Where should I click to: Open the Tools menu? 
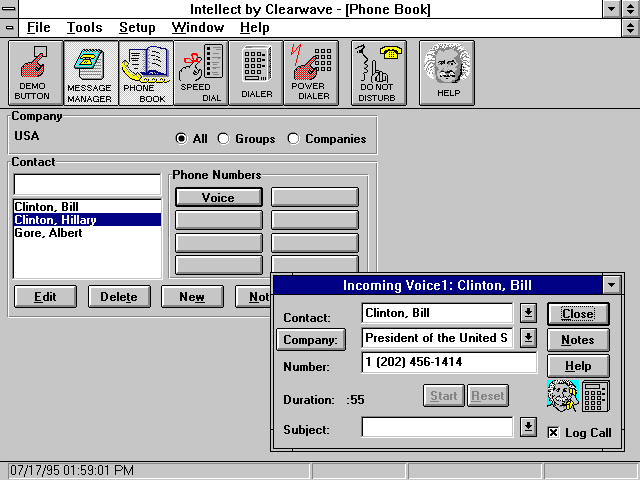coord(84,27)
